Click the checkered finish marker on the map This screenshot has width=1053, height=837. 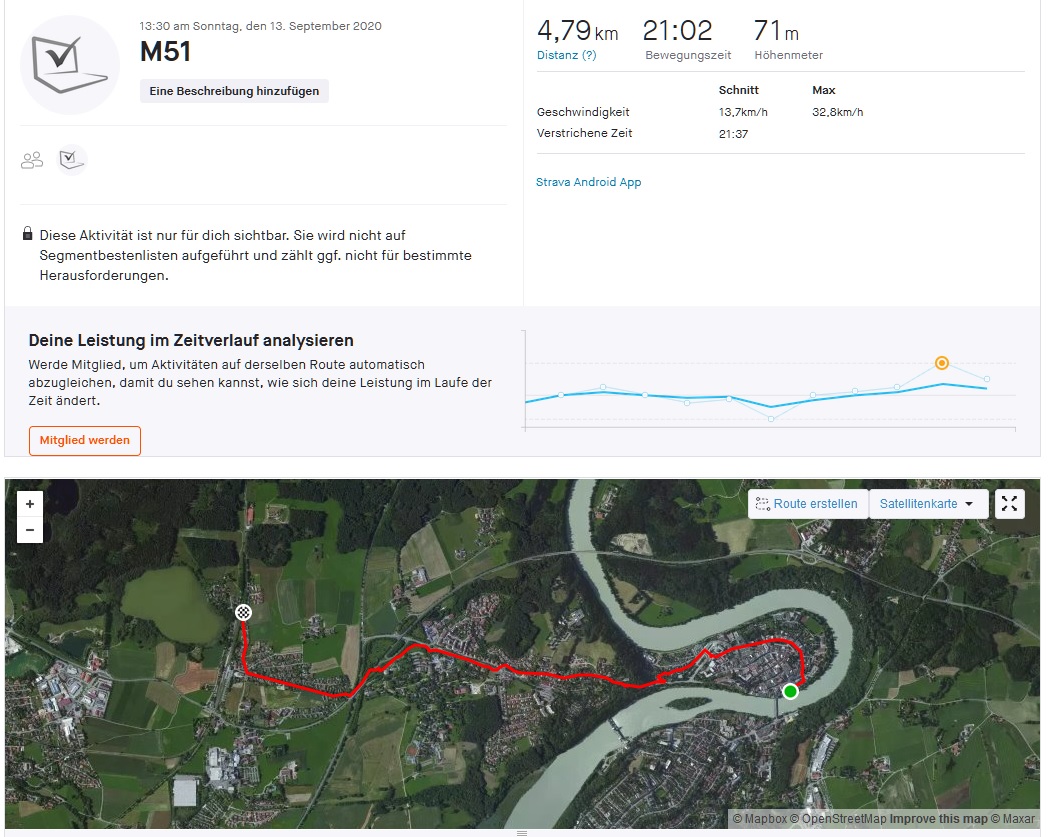(243, 612)
